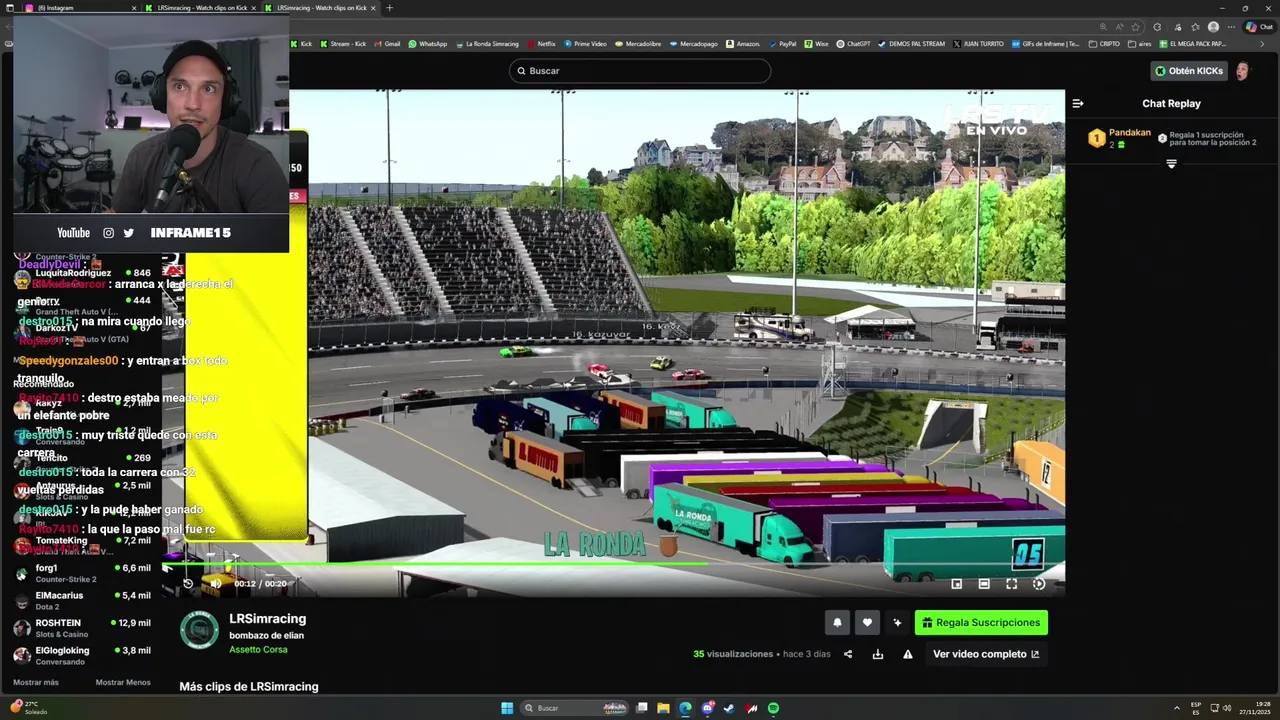Open LRSimracing channel name link
This screenshot has width=1280, height=720.
tap(268, 619)
